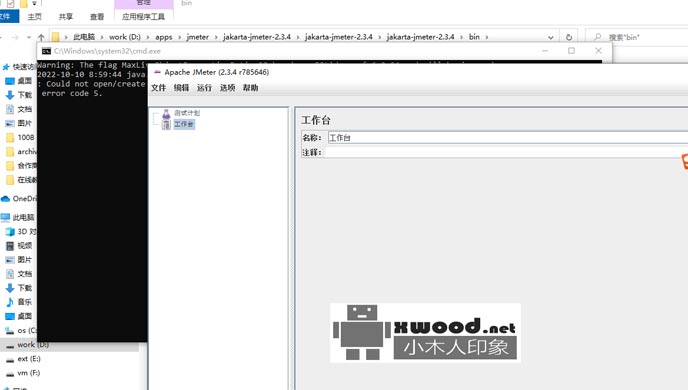Click jmeter in the address breadcrumb

click(197, 37)
